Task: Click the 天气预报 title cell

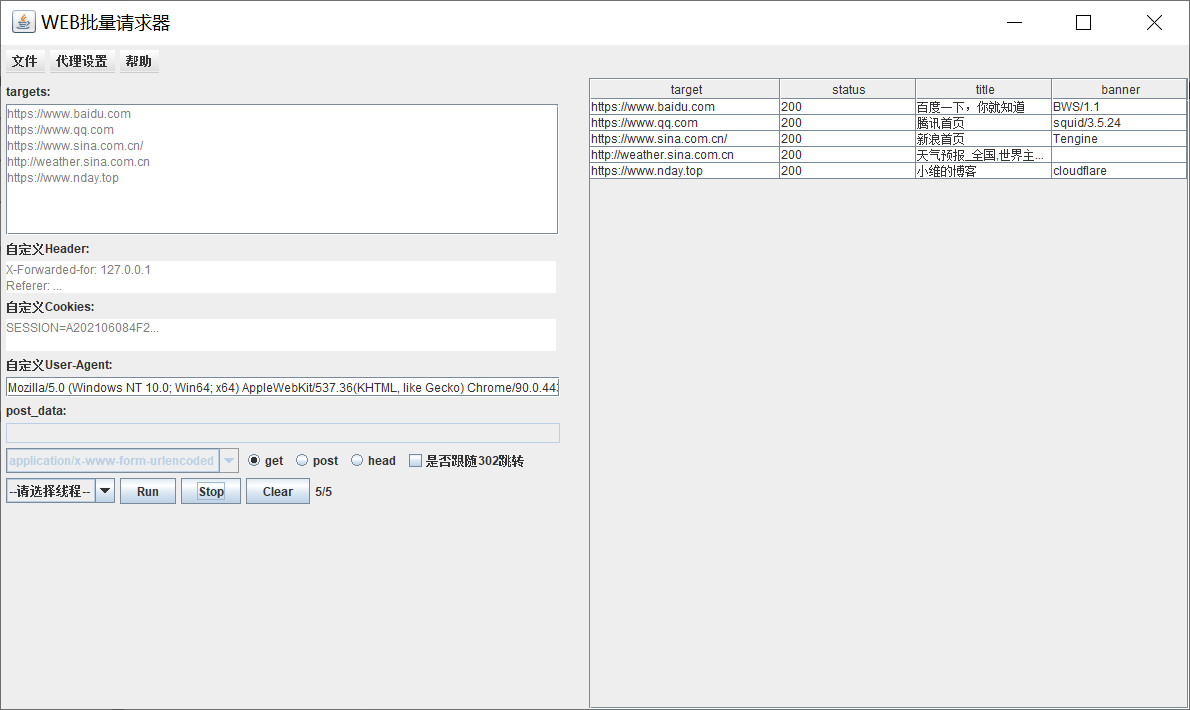Action: pyautogui.click(x=984, y=155)
